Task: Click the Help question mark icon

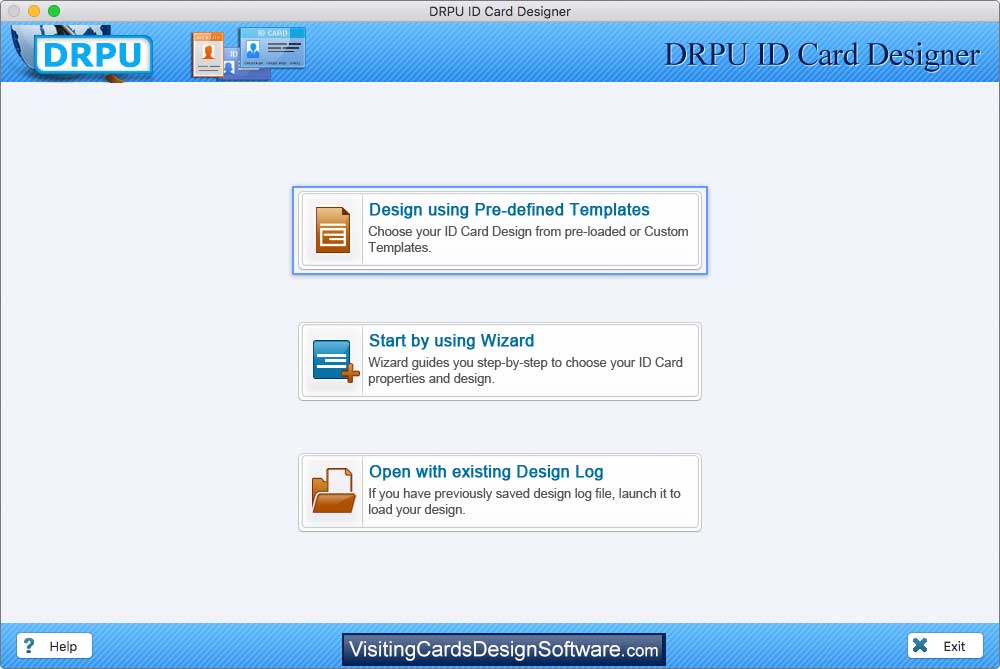Action: coord(29,645)
